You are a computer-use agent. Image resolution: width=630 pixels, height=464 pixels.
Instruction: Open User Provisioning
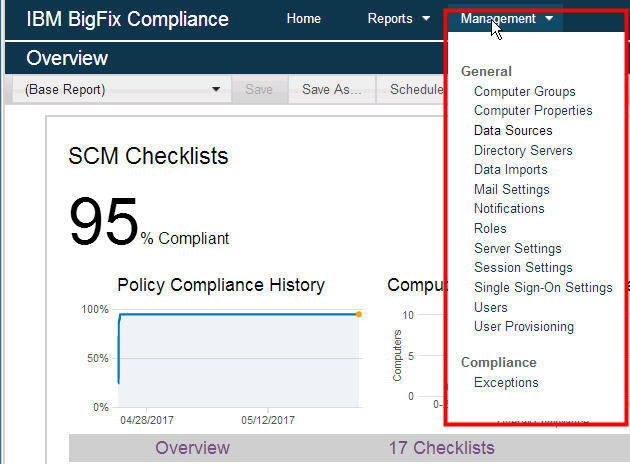pos(523,327)
